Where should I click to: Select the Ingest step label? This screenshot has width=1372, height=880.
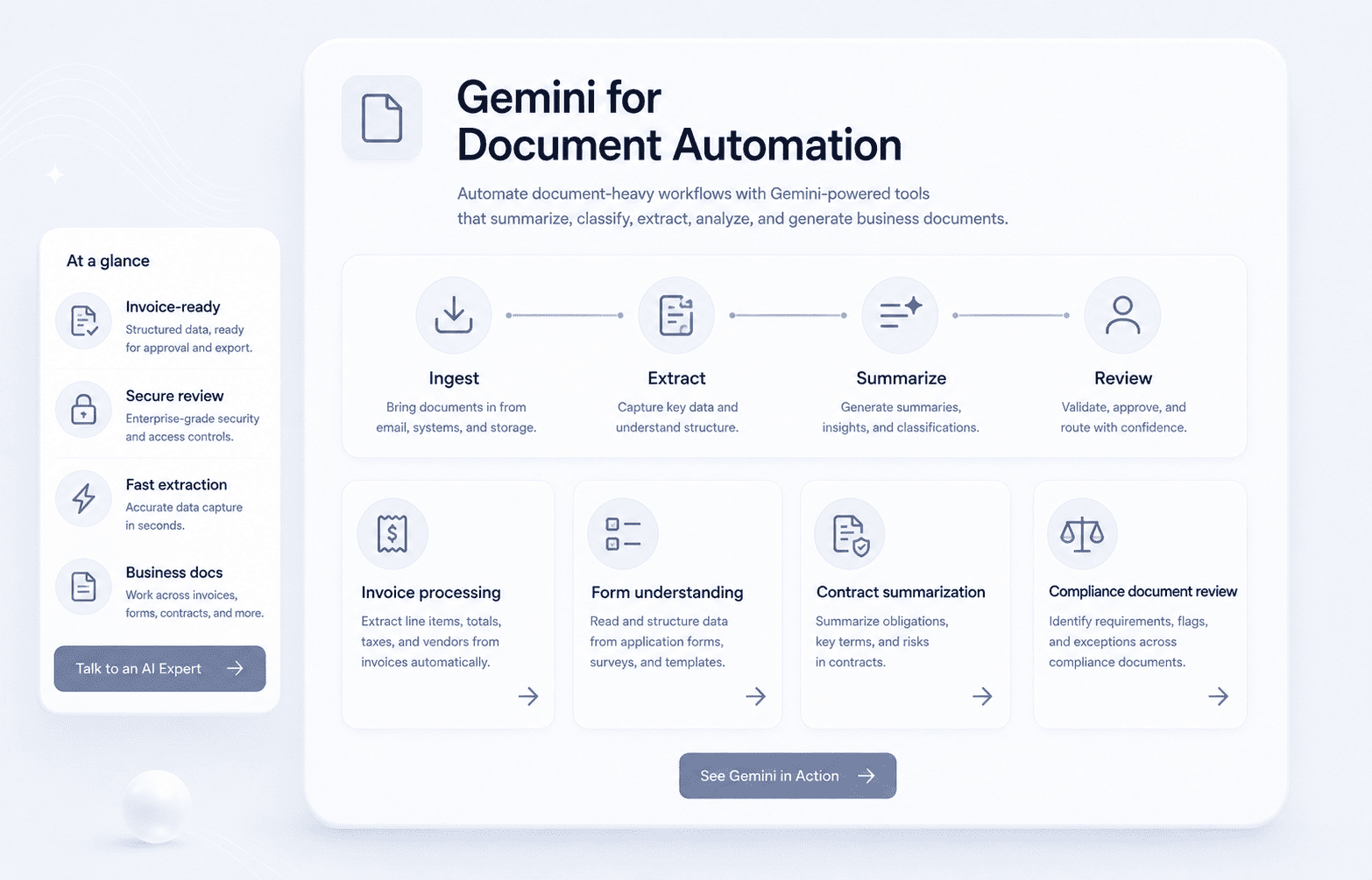(x=454, y=378)
